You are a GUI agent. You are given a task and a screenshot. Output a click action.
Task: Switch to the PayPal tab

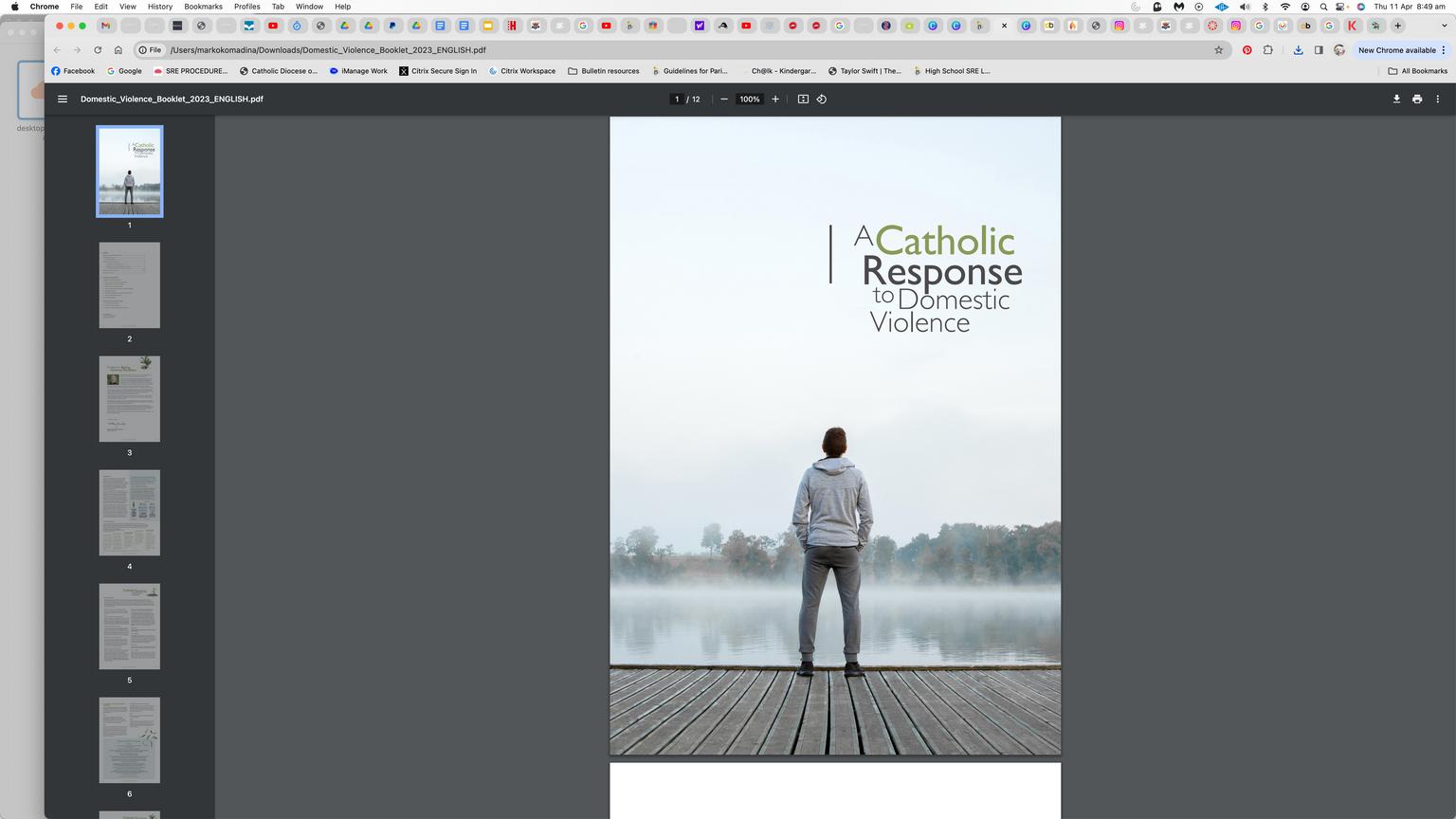(x=391, y=26)
